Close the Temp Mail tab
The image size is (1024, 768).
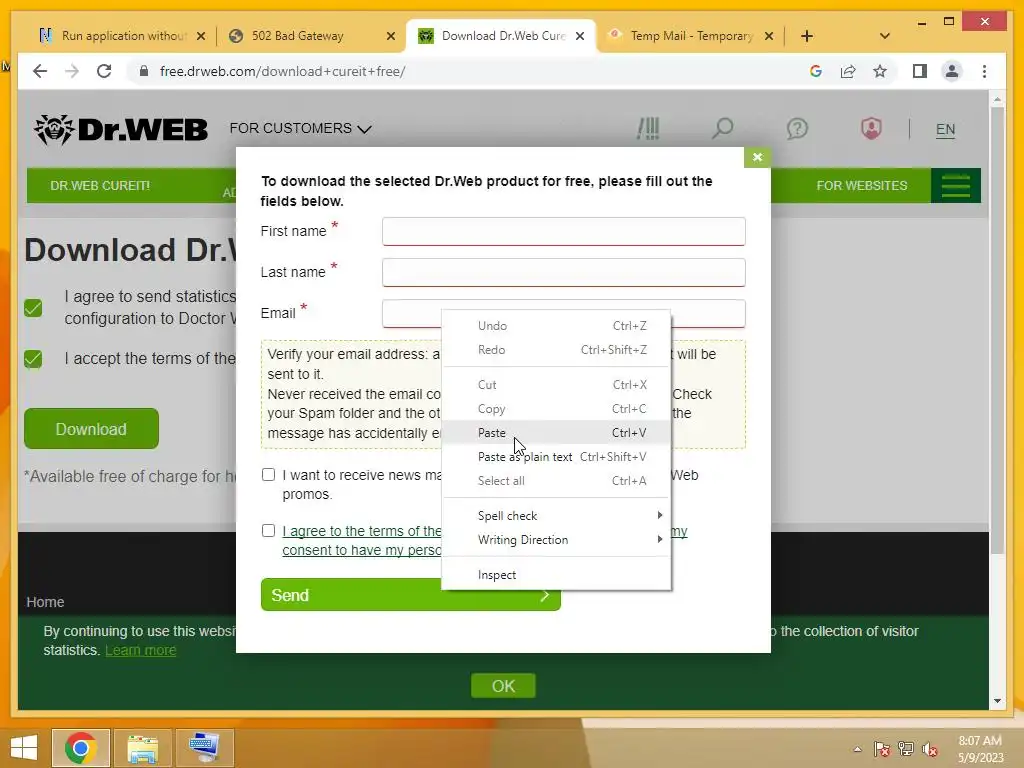coord(769,36)
